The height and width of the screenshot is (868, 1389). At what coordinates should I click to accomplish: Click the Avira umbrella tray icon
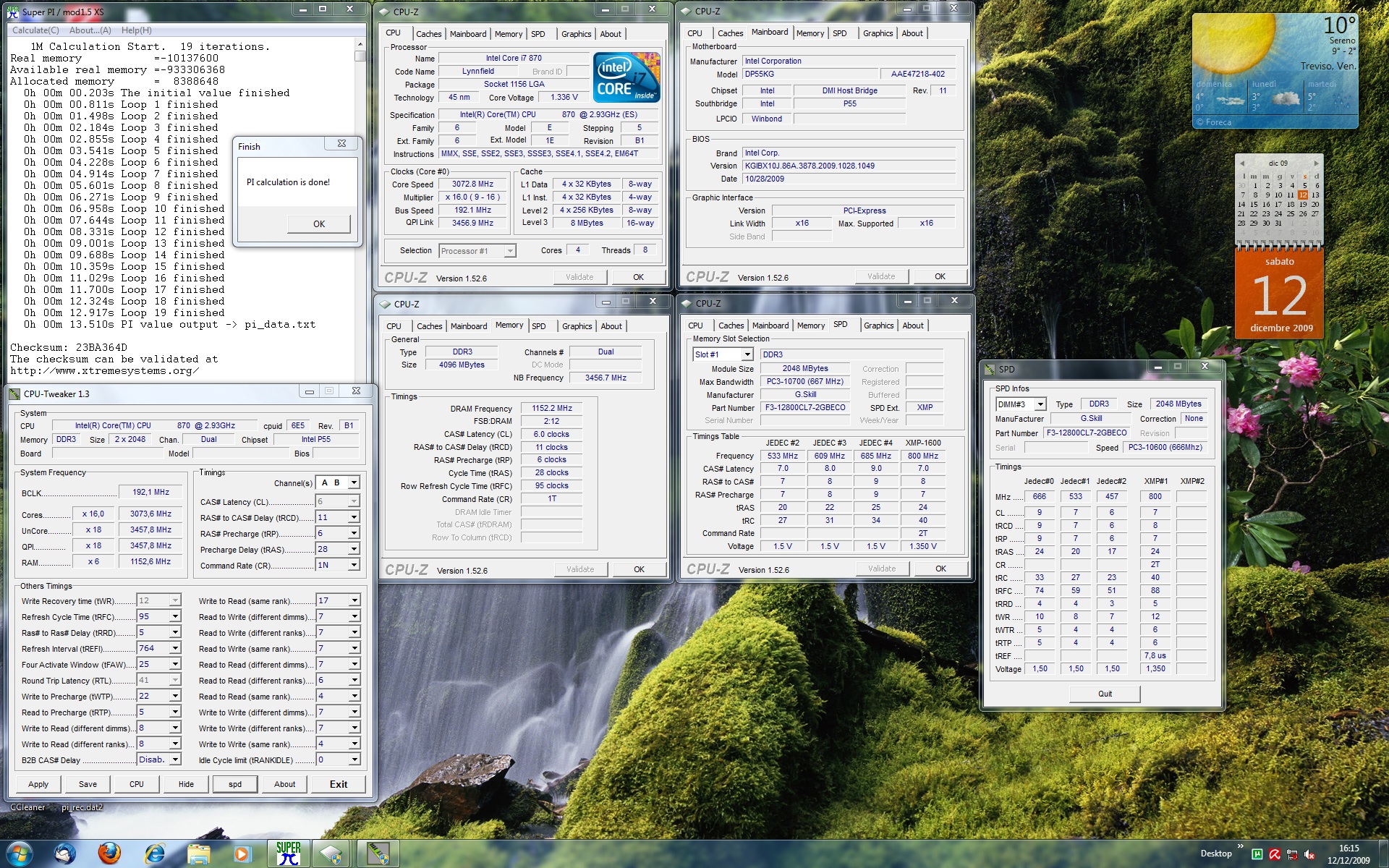pos(1275,854)
